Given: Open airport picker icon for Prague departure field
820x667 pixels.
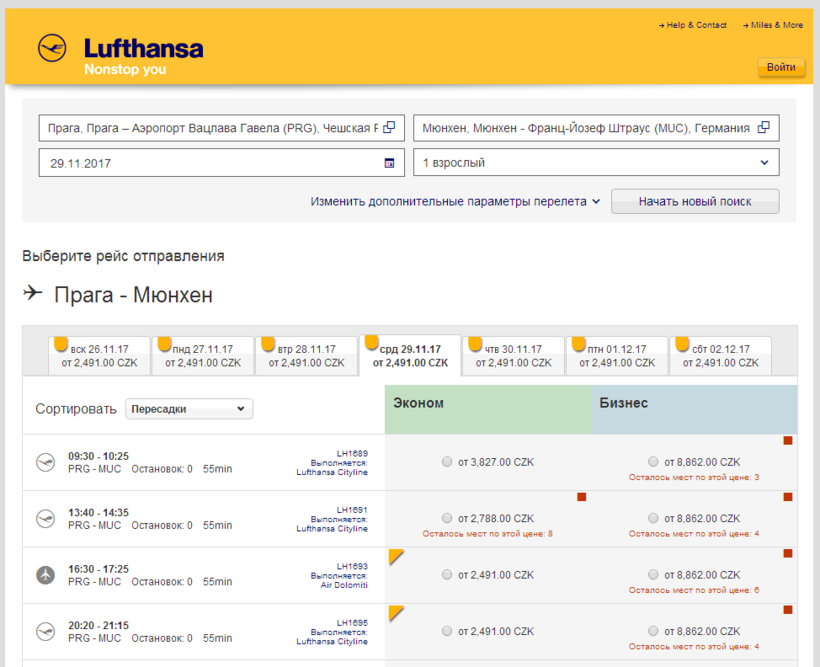Looking at the screenshot, I should pos(389,128).
